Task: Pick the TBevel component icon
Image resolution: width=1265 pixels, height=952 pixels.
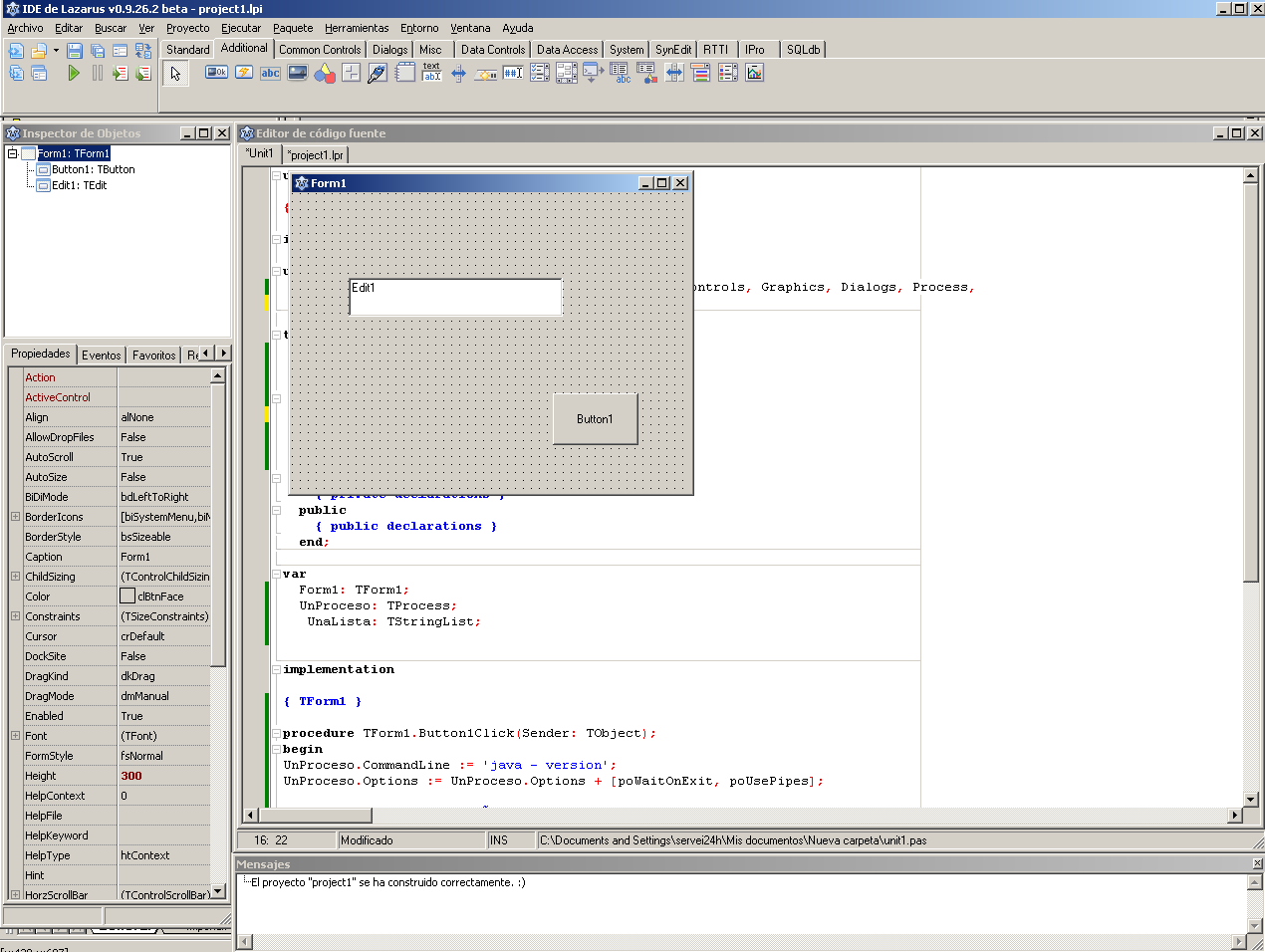Action: (x=351, y=72)
